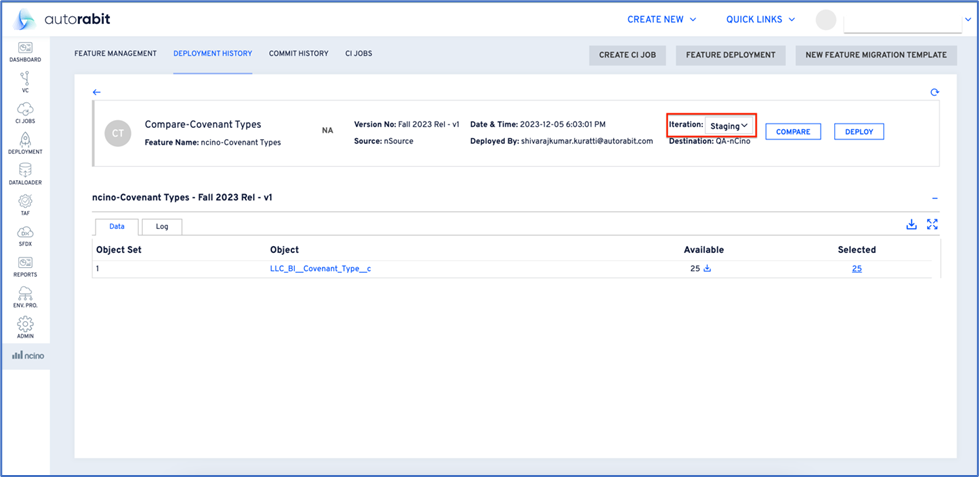The width and height of the screenshot is (979, 477).
Task: Open the Dashboard sidebar icon
Action: click(25, 52)
